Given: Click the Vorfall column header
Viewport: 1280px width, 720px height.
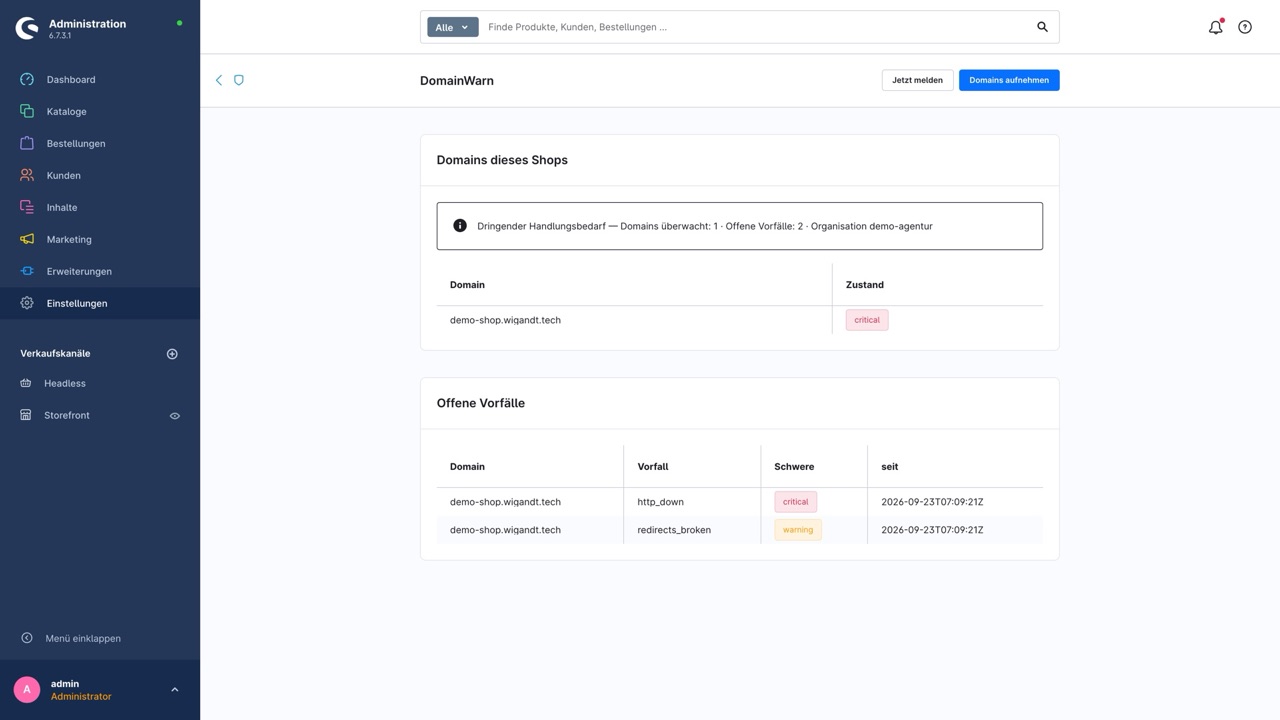Looking at the screenshot, I should click(653, 467).
